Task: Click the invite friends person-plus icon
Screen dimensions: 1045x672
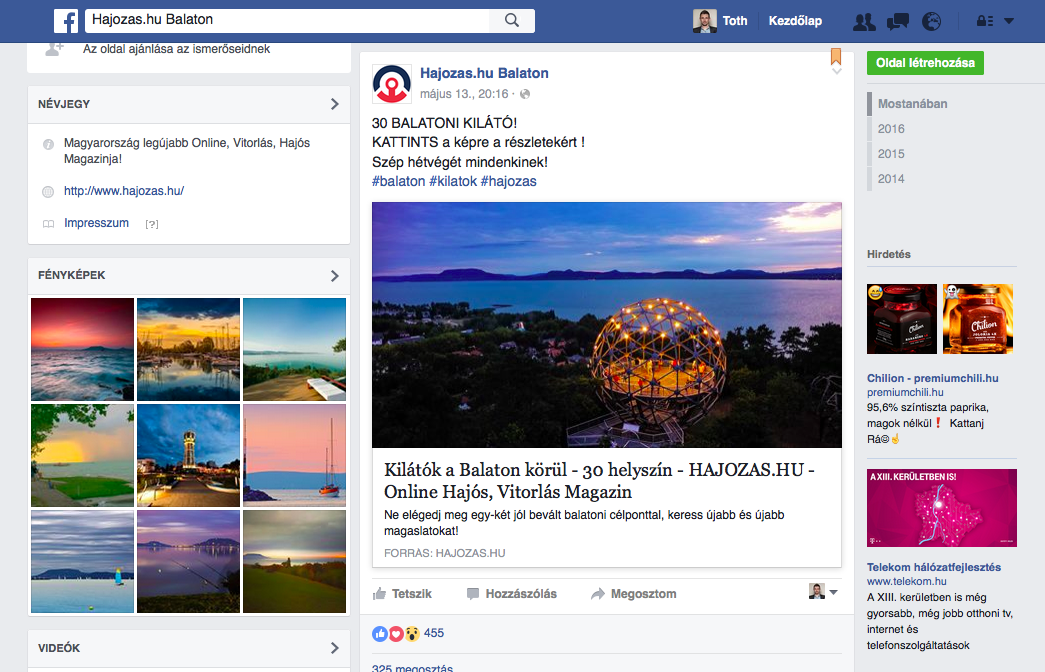Action: (54, 49)
